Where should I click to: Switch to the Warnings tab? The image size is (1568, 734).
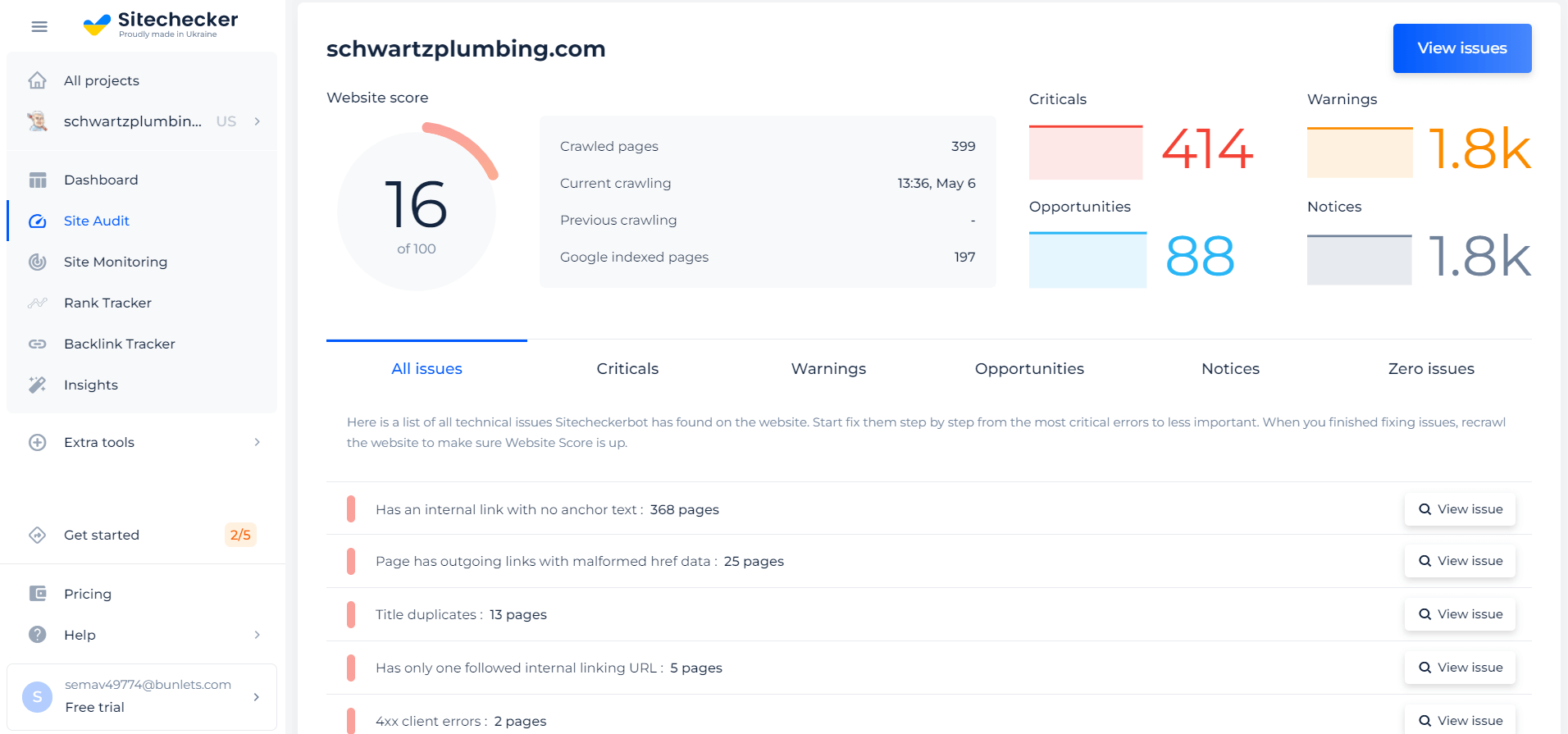[828, 369]
